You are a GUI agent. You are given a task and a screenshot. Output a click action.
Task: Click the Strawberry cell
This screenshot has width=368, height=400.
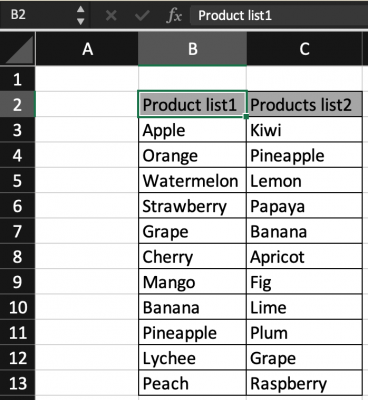tap(192, 206)
